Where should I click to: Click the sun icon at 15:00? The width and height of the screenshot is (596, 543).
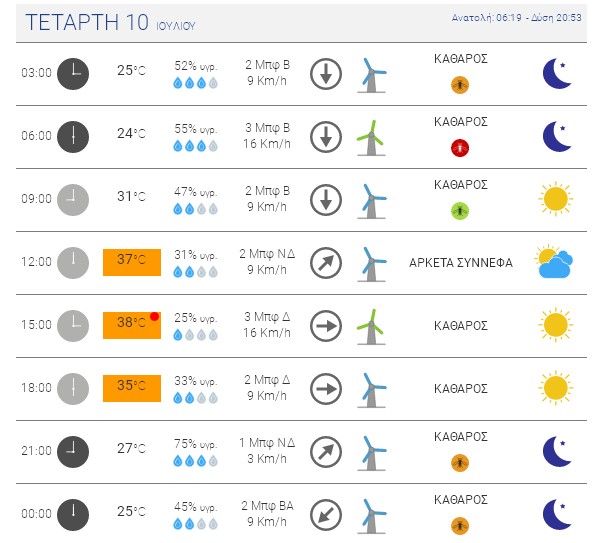[x=556, y=325]
